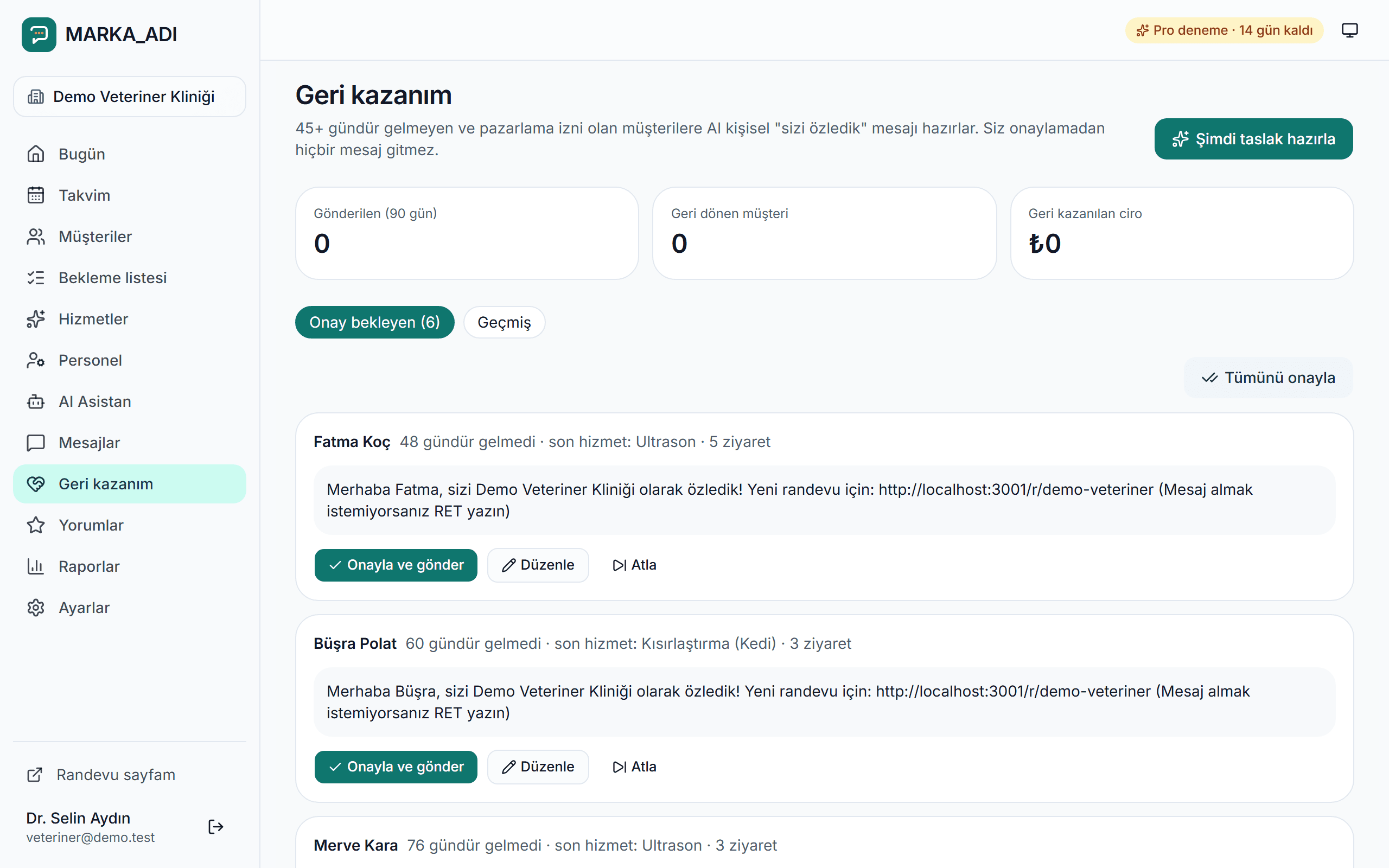Navigate to Personel

click(130, 360)
